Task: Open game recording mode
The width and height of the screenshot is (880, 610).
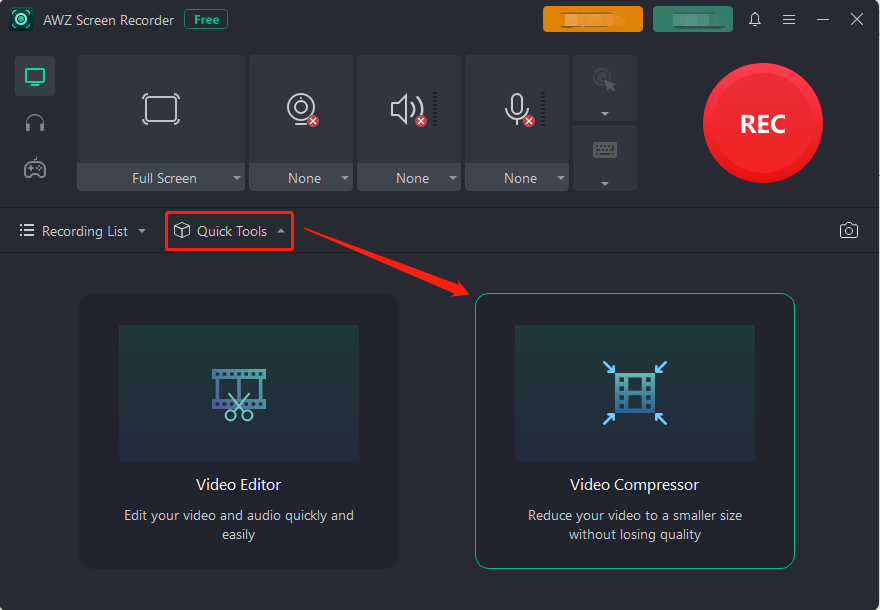Action: [35, 169]
